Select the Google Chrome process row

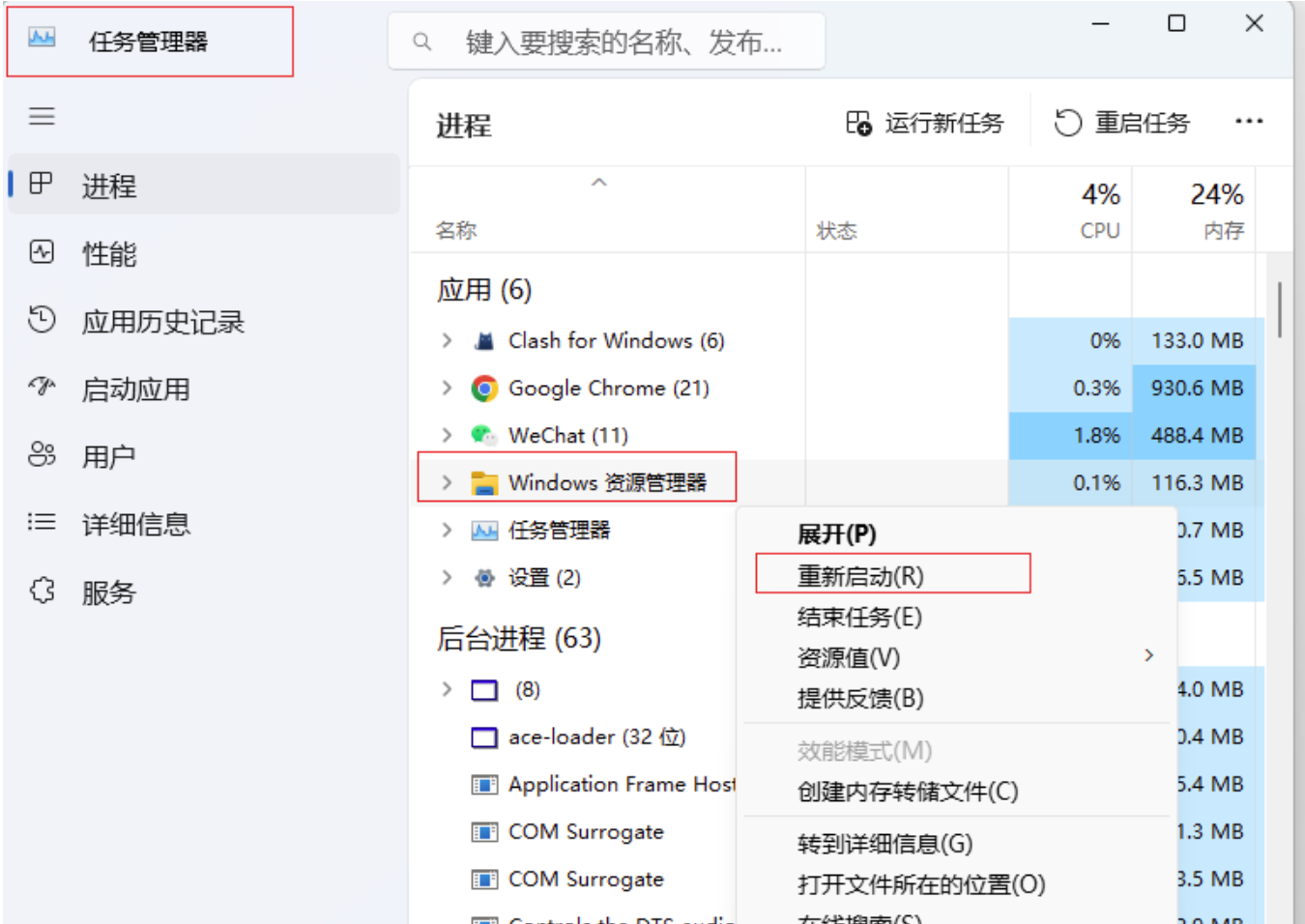(x=608, y=389)
